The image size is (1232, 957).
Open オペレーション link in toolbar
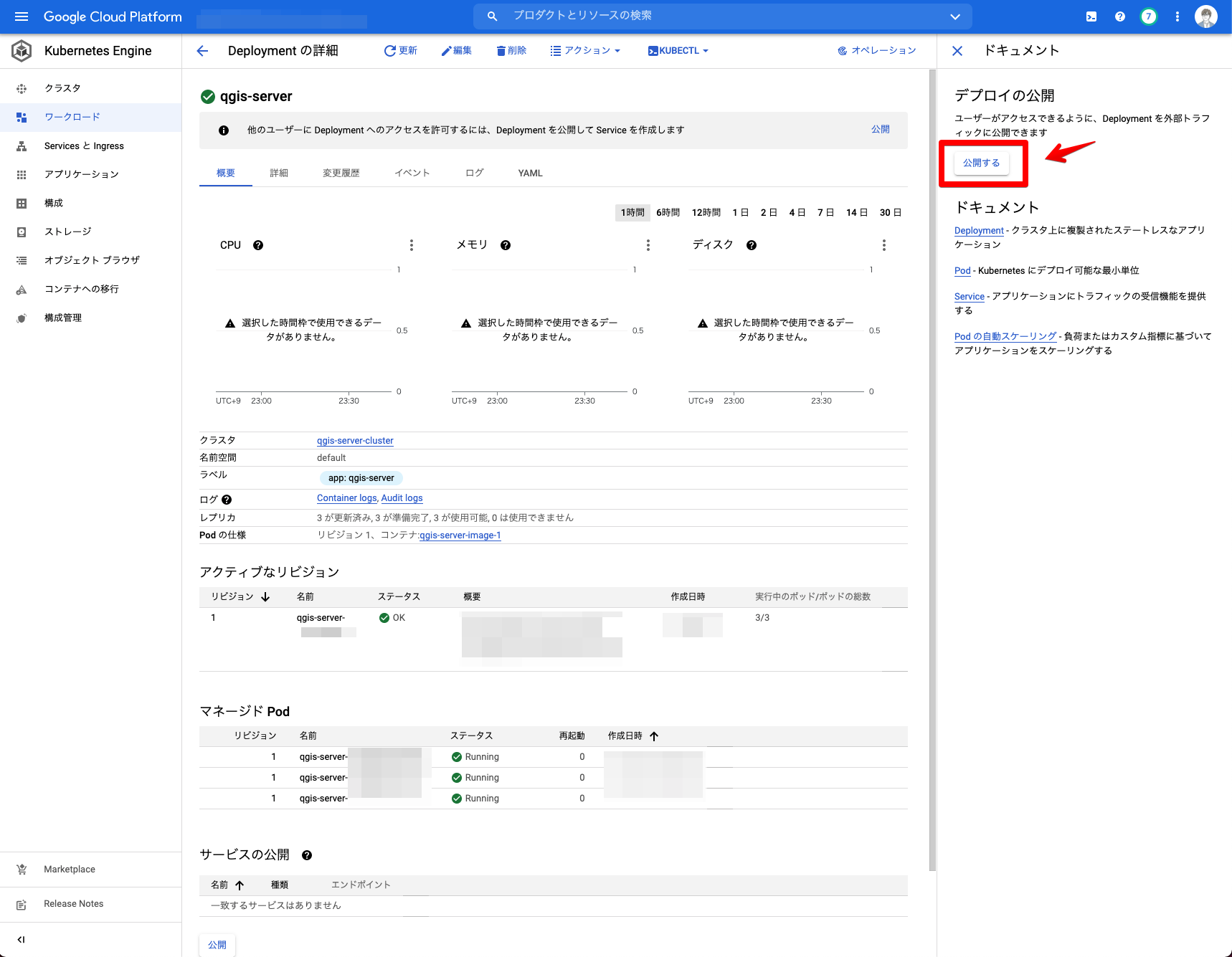click(x=876, y=51)
